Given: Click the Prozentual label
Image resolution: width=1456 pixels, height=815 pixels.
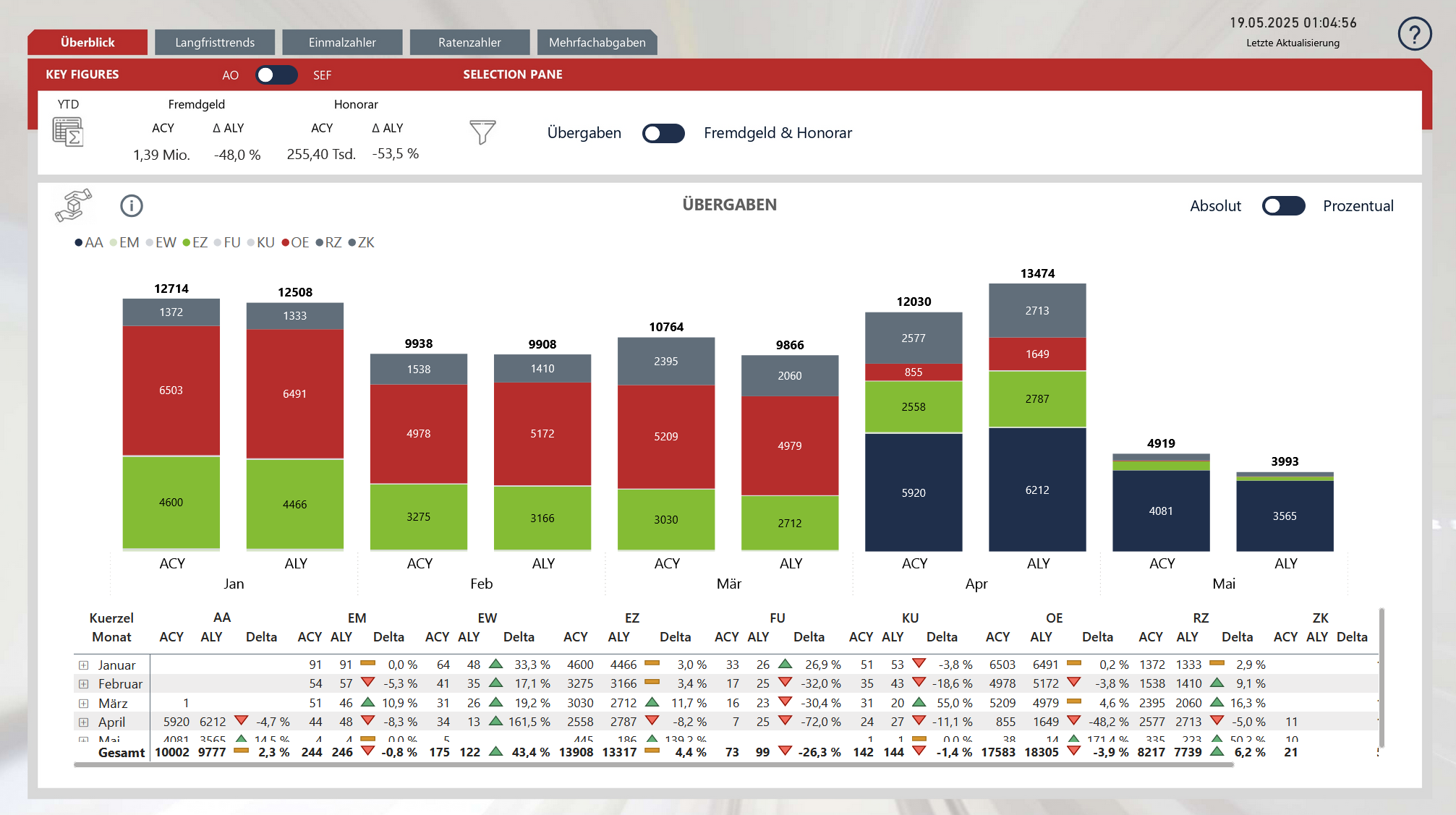Looking at the screenshot, I should coord(1358,206).
